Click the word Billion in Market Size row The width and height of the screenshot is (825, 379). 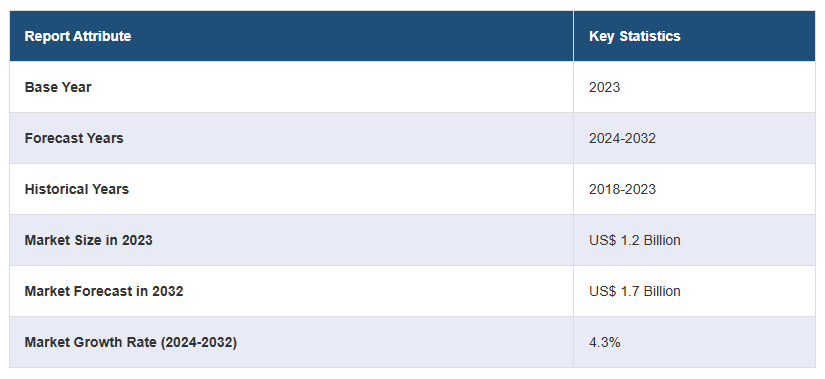point(662,240)
